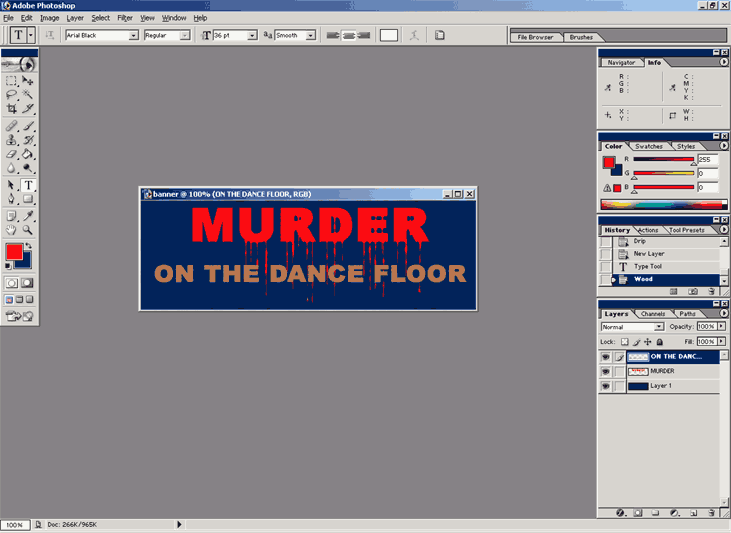Click the zoom percentage field in status bar
Image resolution: width=731 pixels, height=533 pixels.
tap(15, 525)
